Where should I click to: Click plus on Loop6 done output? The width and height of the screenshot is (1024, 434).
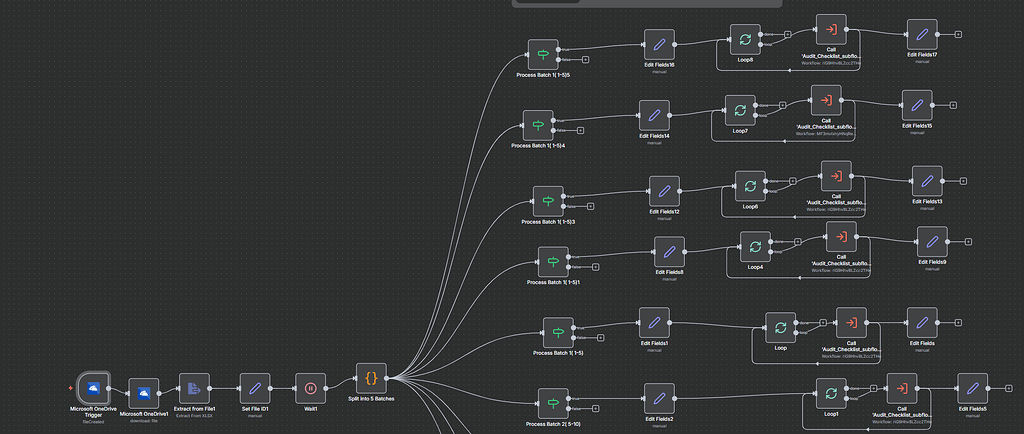793,181
